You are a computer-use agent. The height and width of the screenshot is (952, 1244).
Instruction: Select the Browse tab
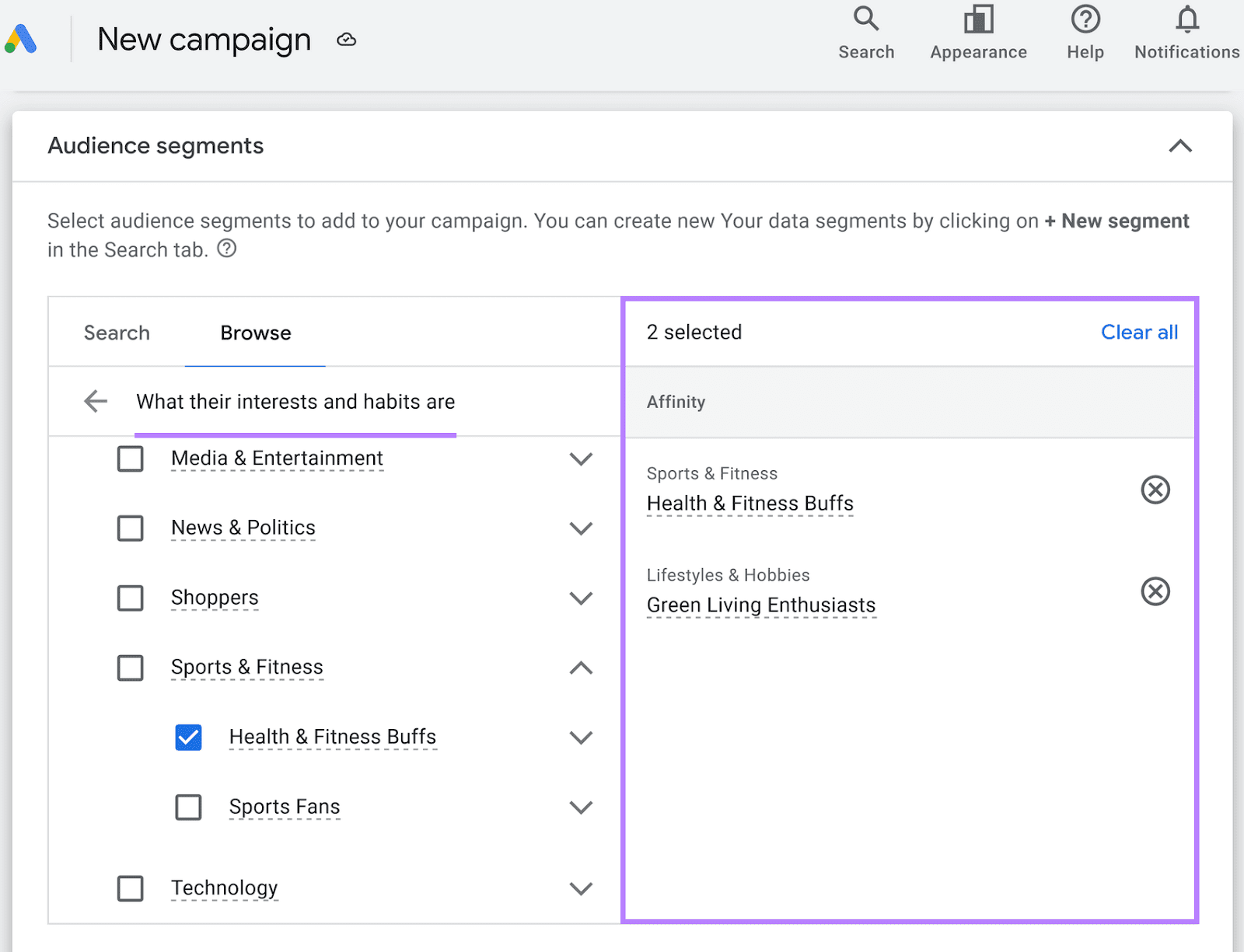click(x=255, y=333)
